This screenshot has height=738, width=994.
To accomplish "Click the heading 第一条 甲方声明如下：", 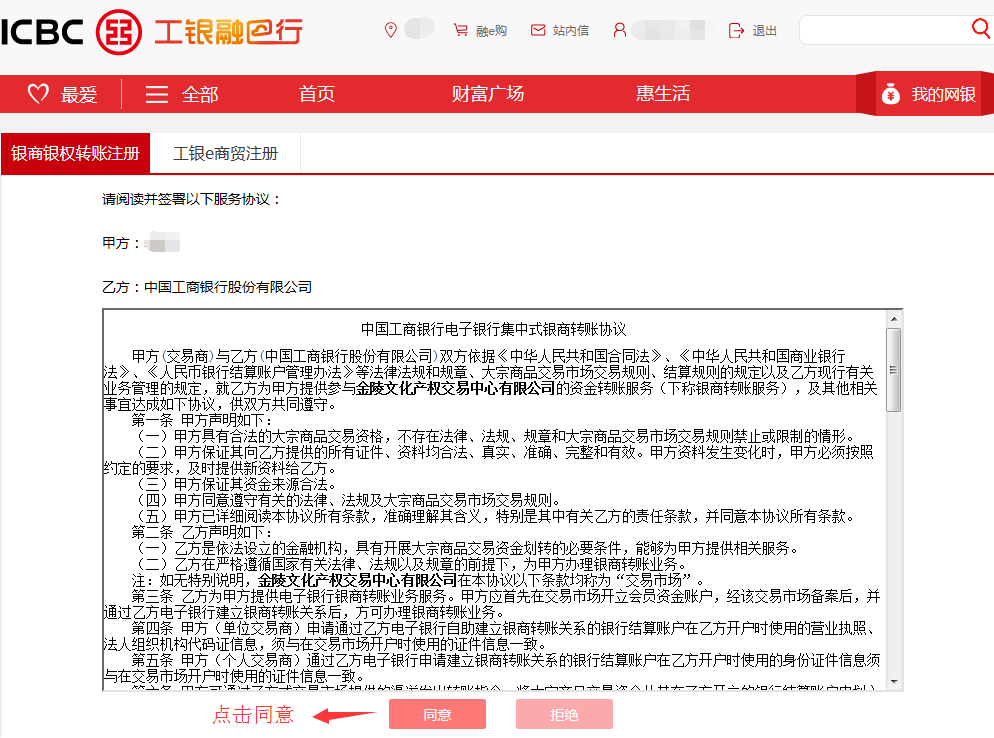I will (202, 420).
